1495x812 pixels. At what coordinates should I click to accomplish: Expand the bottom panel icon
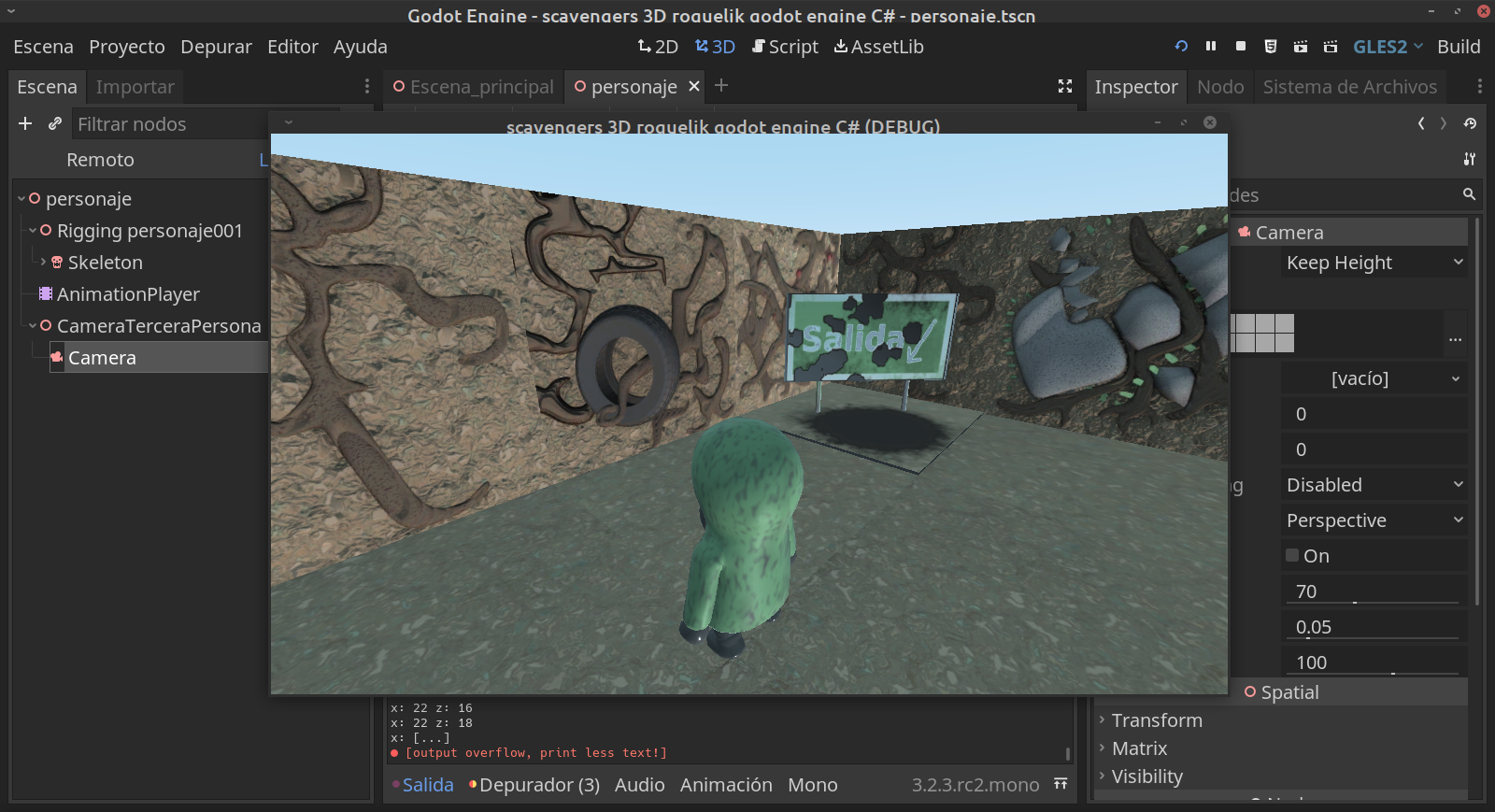(1061, 784)
